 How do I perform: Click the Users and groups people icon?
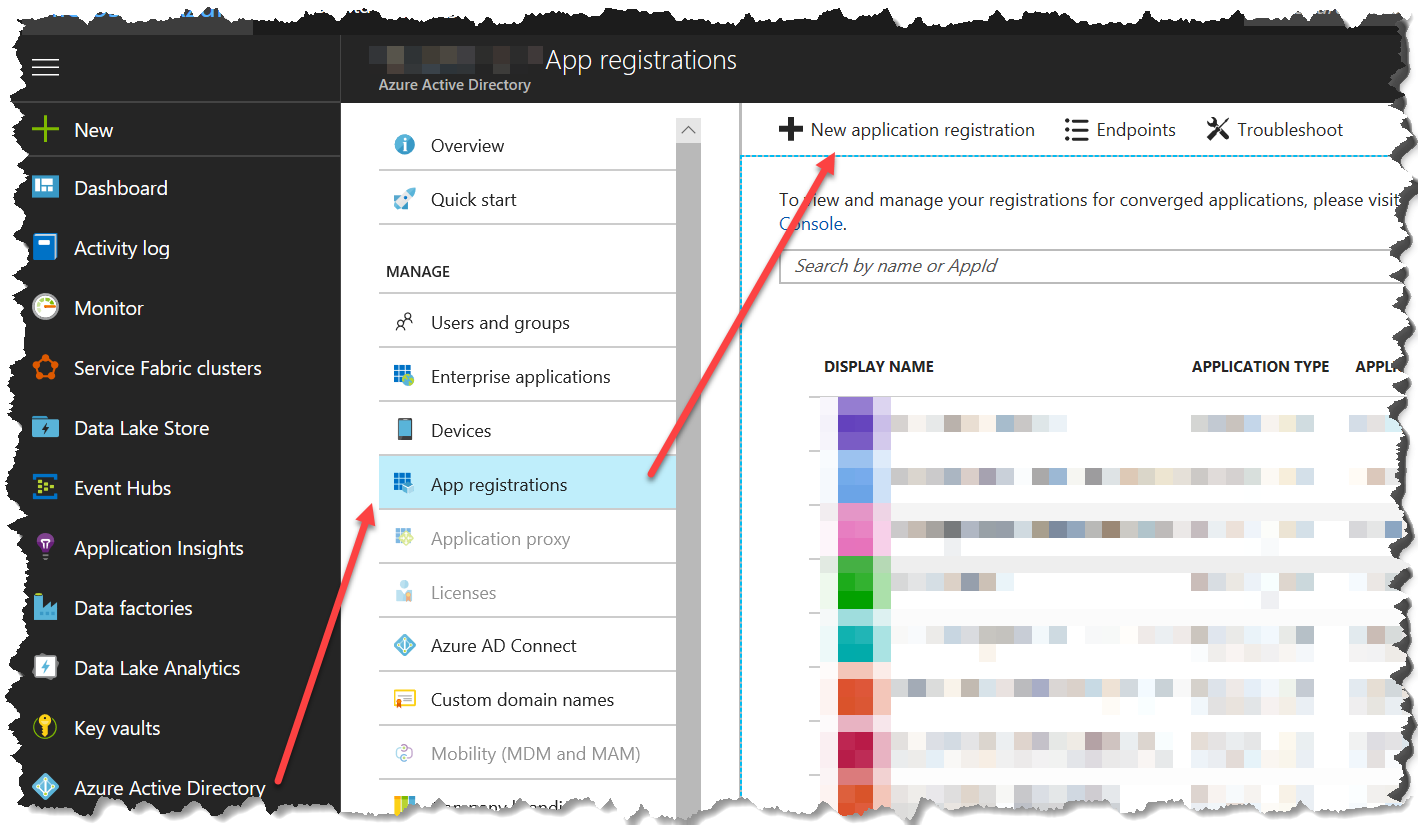click(x=405, y=322)
